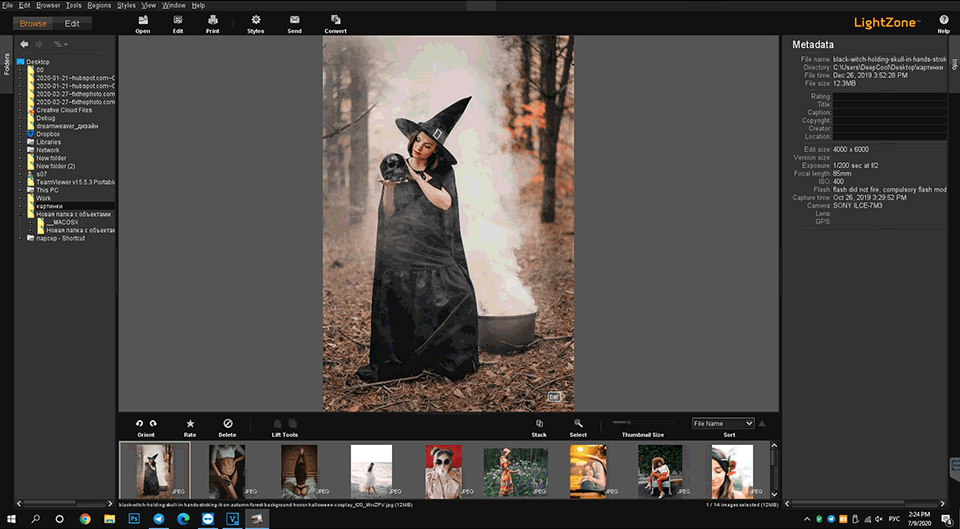
Task: Click the Caption metadata field
Action: (x=890, y=113)
